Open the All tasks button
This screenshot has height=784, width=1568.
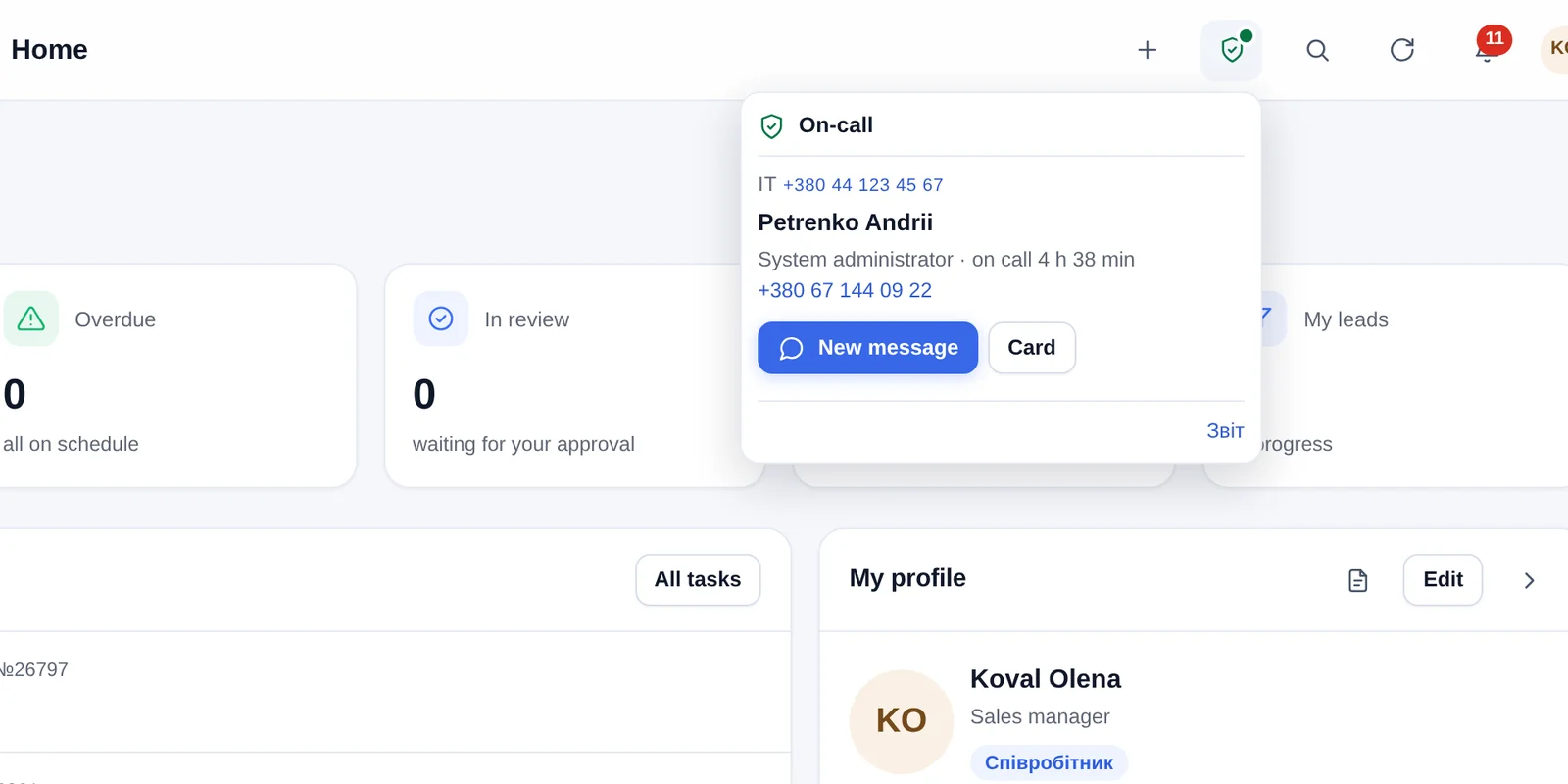pyautogui.click(x=698, y=580)
